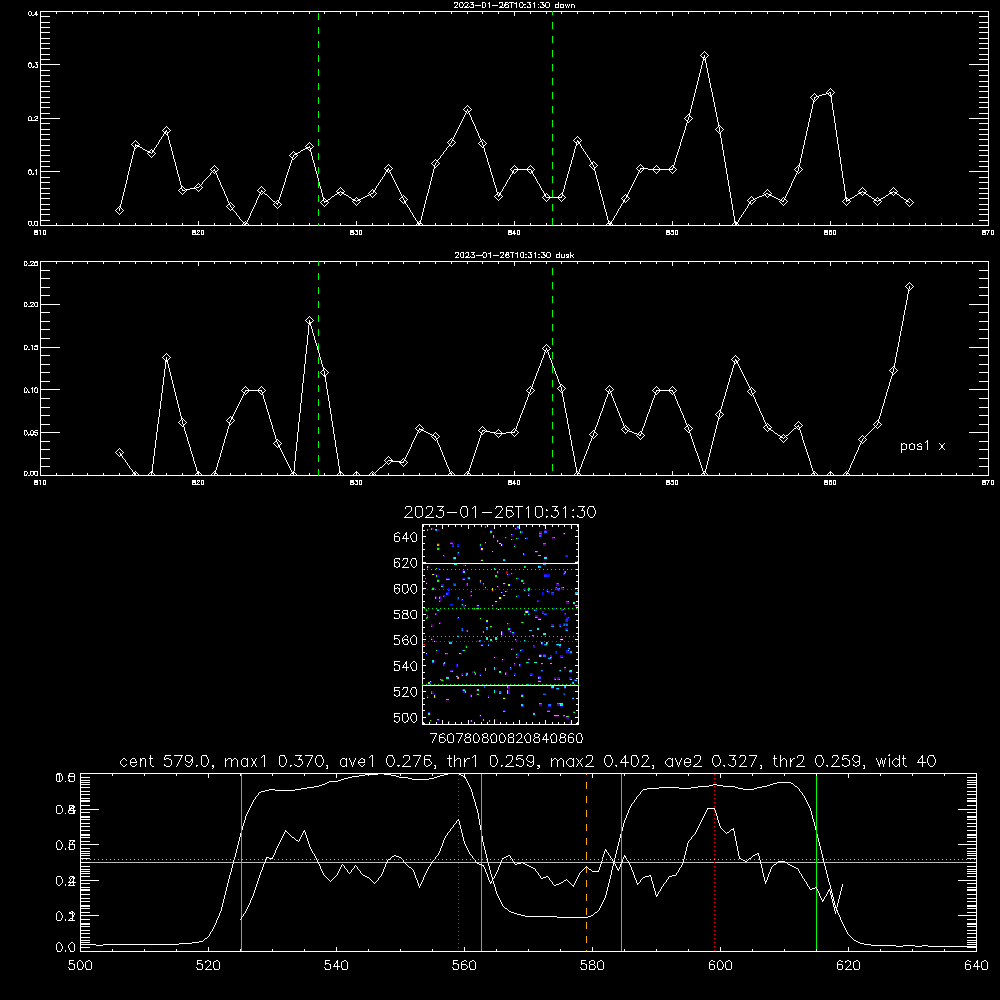Click the '560' label on image y-axis

point(406,640)
